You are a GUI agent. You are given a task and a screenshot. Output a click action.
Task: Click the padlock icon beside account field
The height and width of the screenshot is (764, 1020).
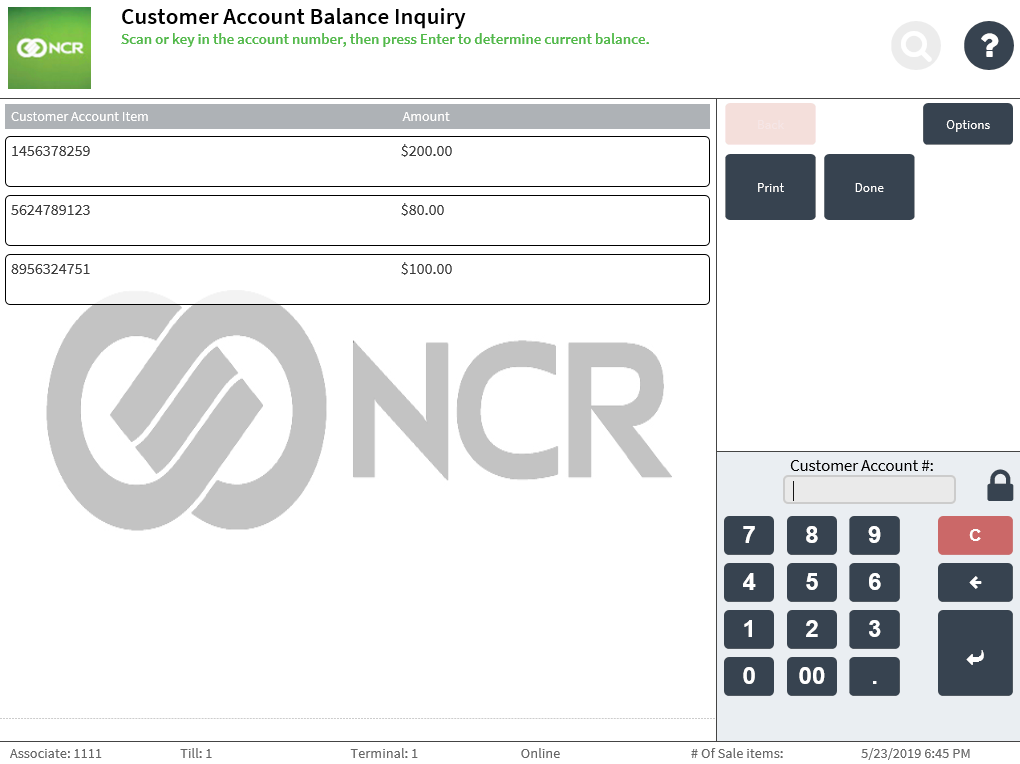coord(1000,486)
